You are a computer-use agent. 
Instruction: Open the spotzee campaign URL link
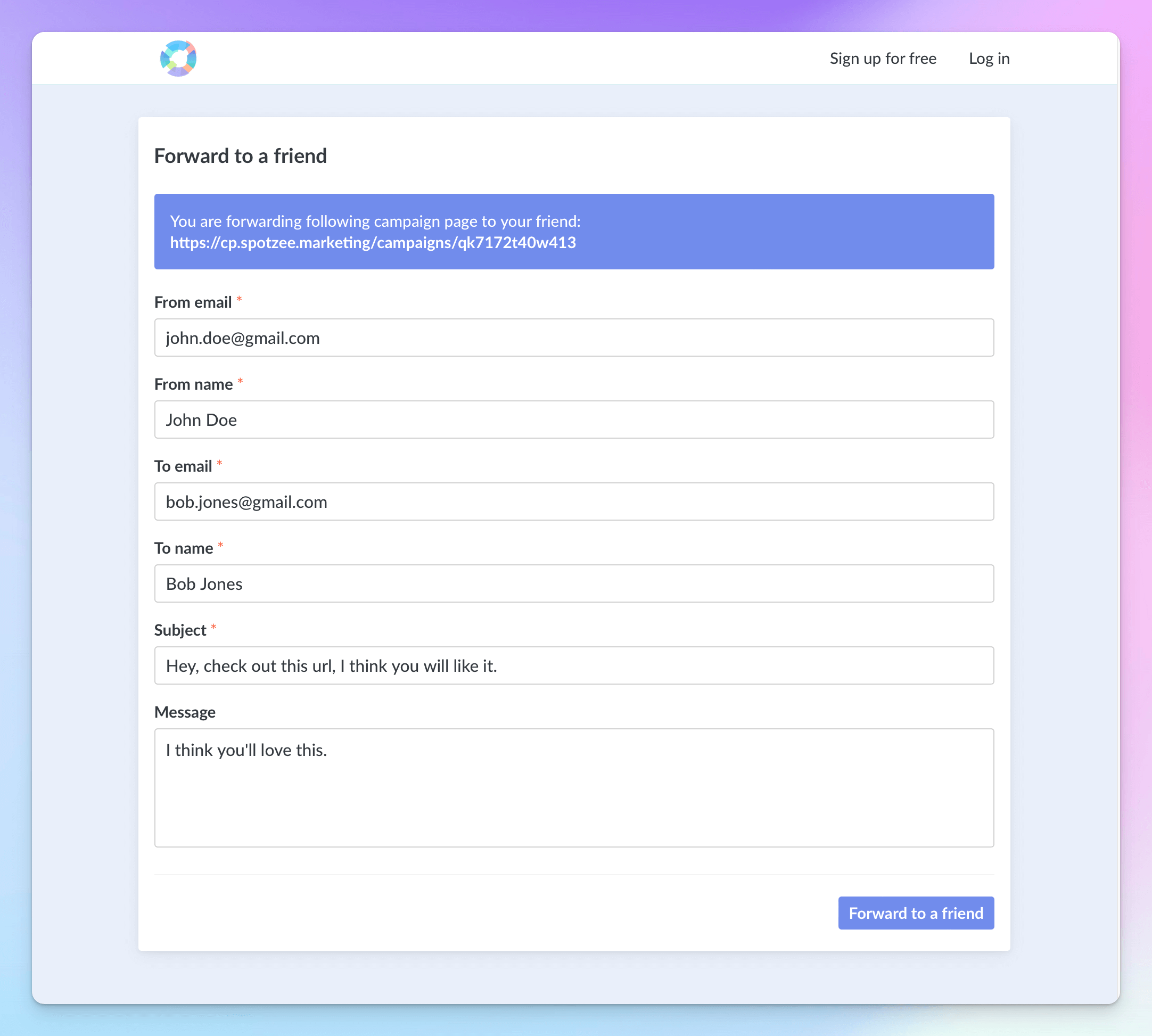click(373, 243)
